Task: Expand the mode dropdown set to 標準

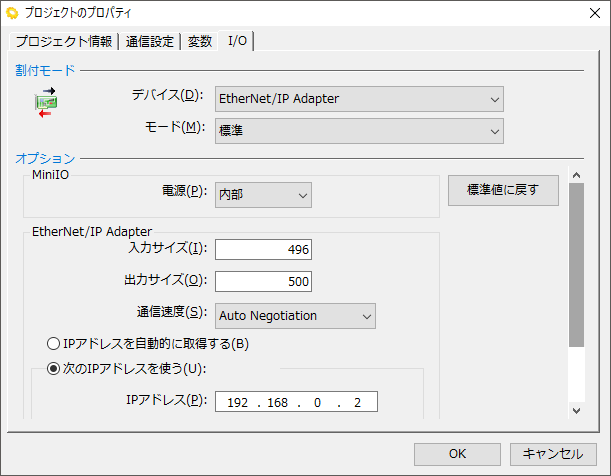Action: click(x=359, y=129)
